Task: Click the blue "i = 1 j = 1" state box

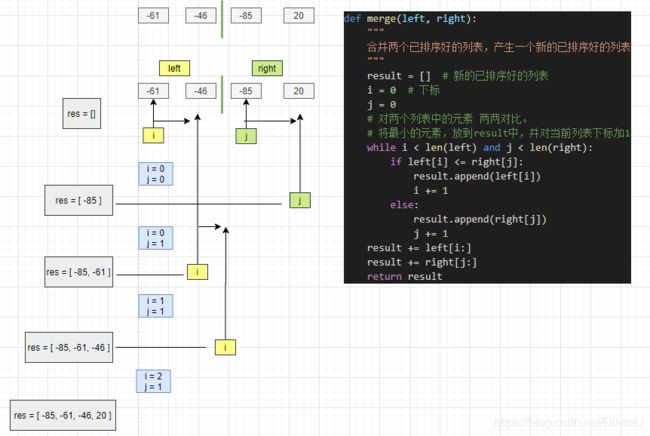Action: point(155,306)
